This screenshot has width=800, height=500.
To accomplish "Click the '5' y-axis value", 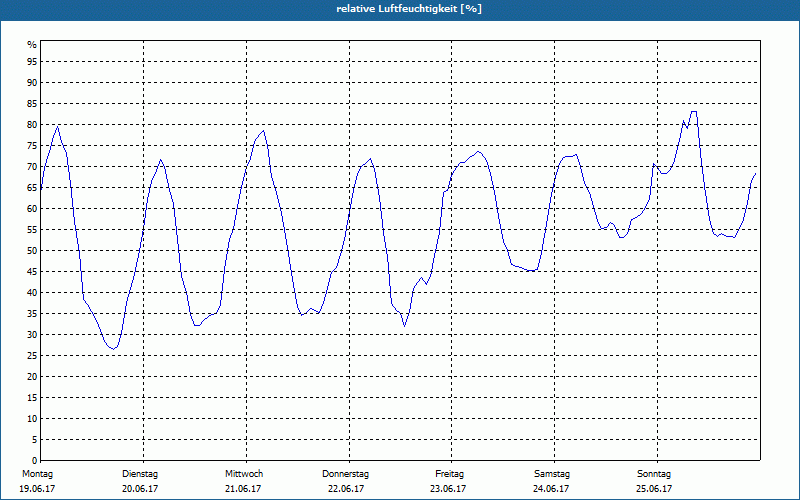I will (35, 440).
